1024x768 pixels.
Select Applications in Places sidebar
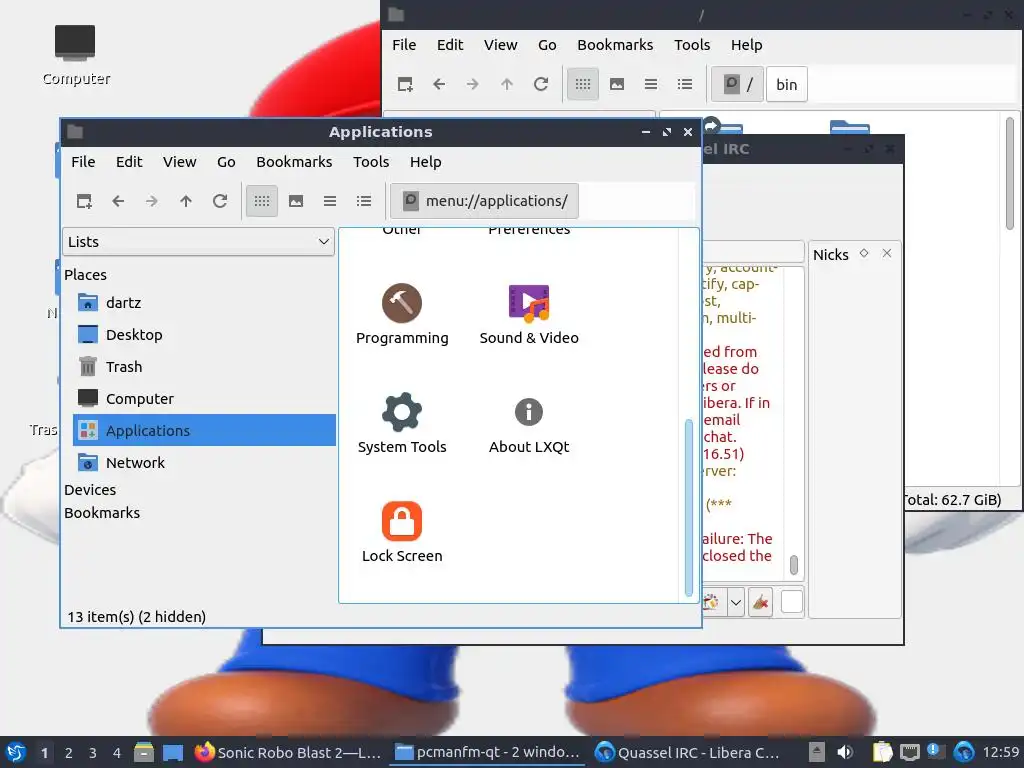204,430
